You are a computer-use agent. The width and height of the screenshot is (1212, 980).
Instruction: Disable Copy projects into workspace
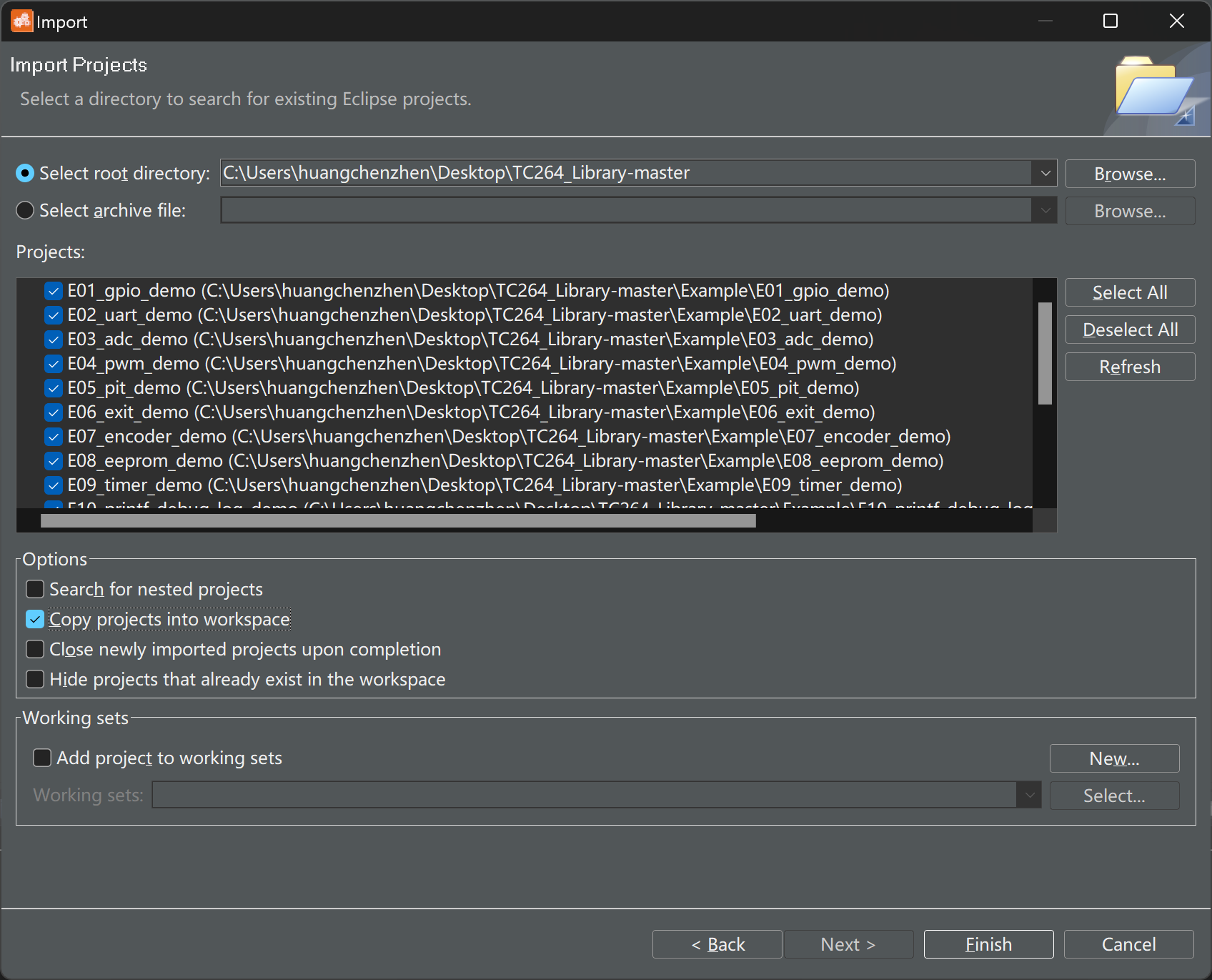[35, 619]
